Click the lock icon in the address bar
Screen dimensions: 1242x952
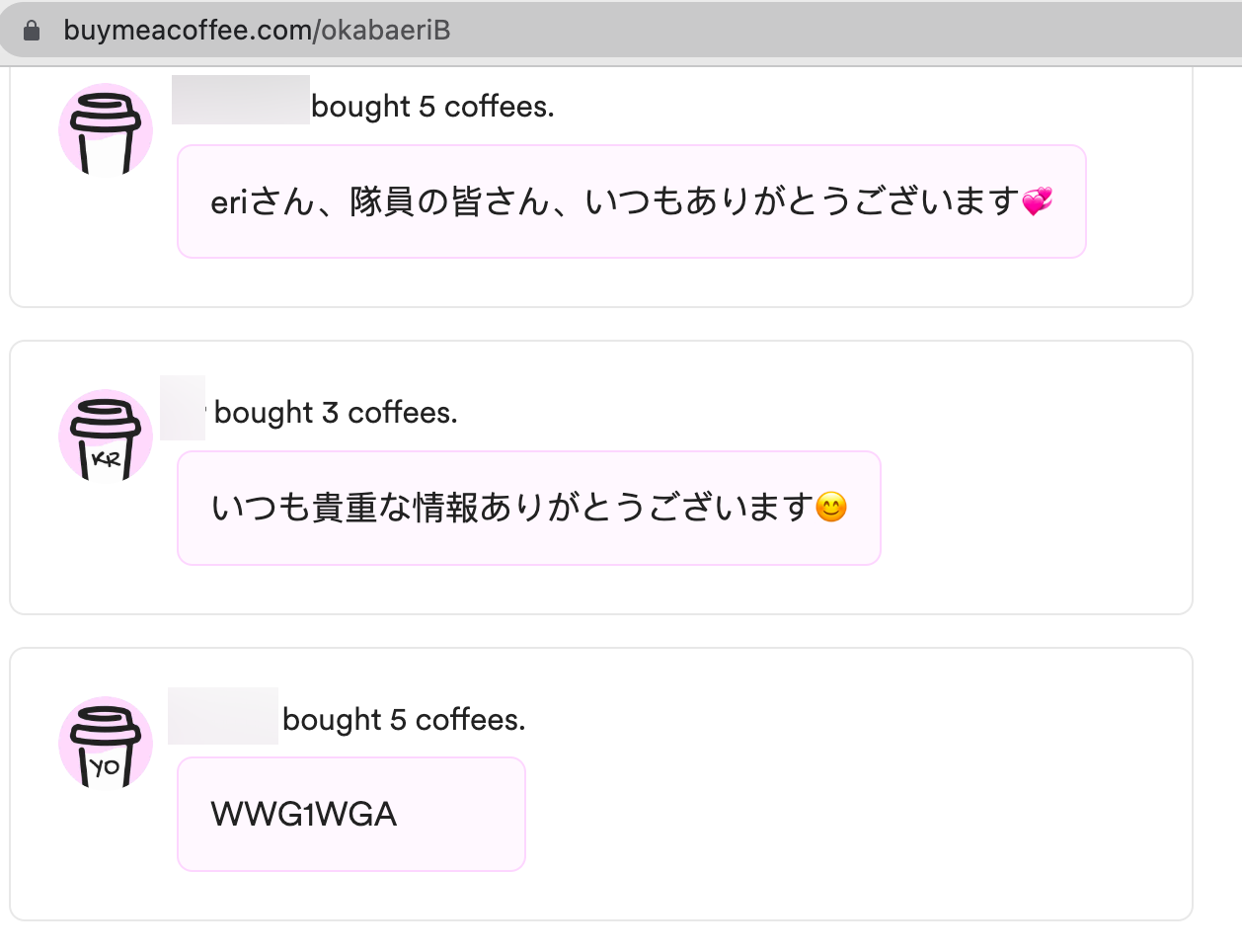tap(32, 31)
